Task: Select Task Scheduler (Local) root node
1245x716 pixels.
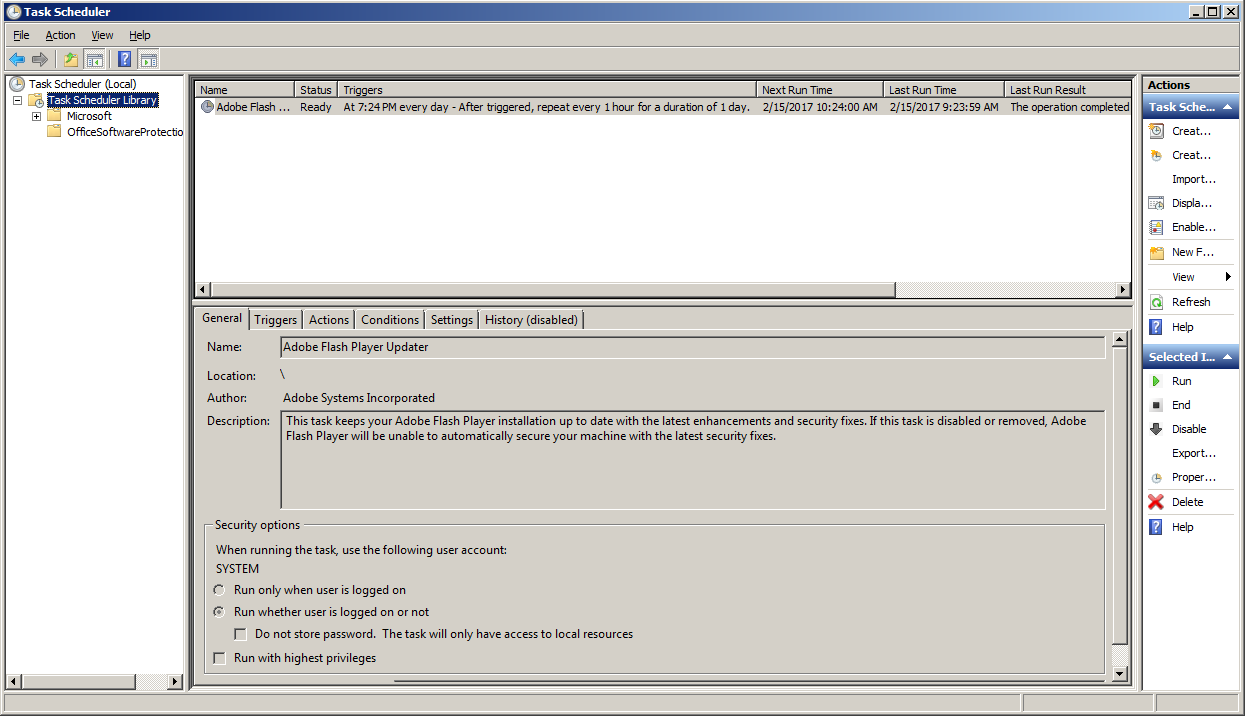Action: coord(83,84)
